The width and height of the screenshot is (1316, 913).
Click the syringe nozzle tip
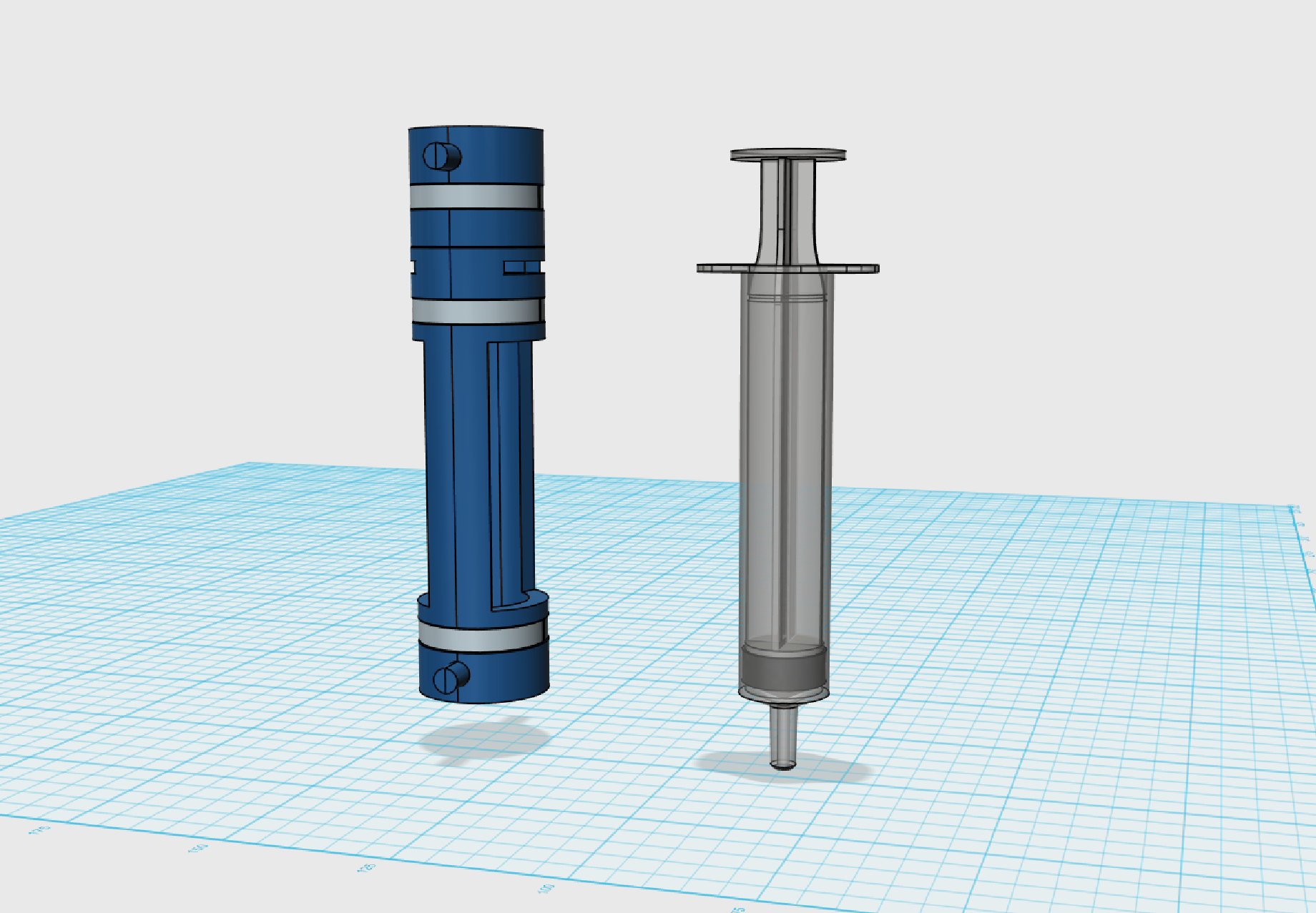783,736
